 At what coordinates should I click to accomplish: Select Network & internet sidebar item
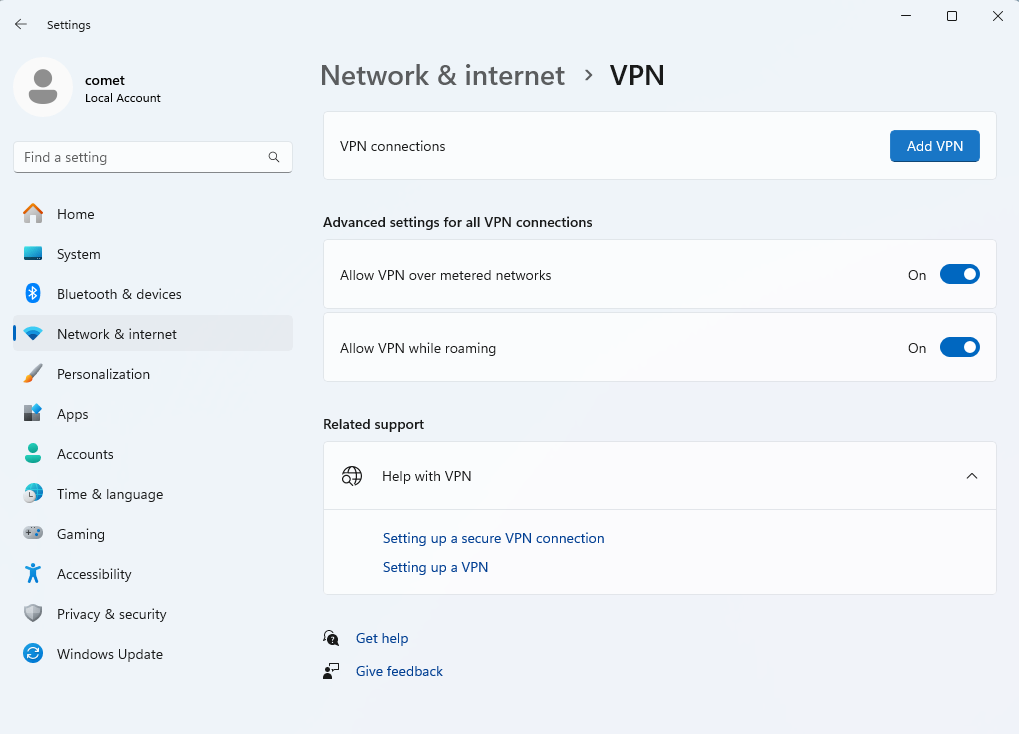pyautogui.click(x=153, y=334)
